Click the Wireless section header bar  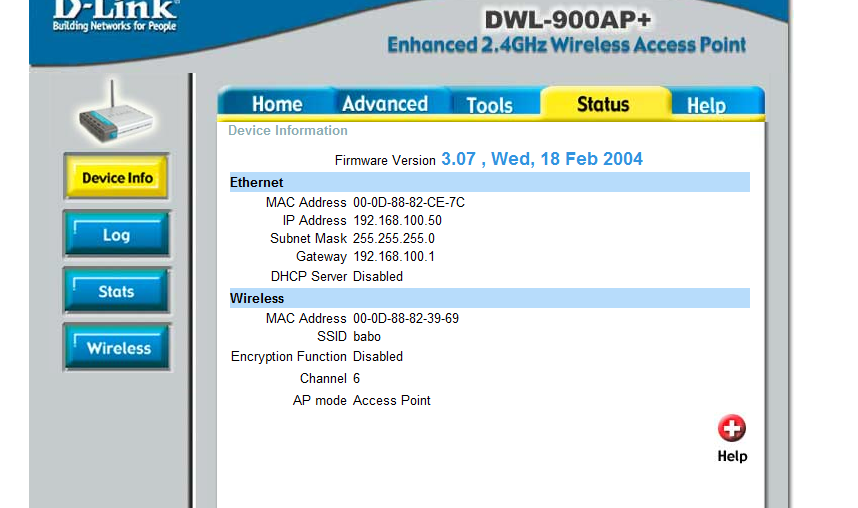(489, 298)
